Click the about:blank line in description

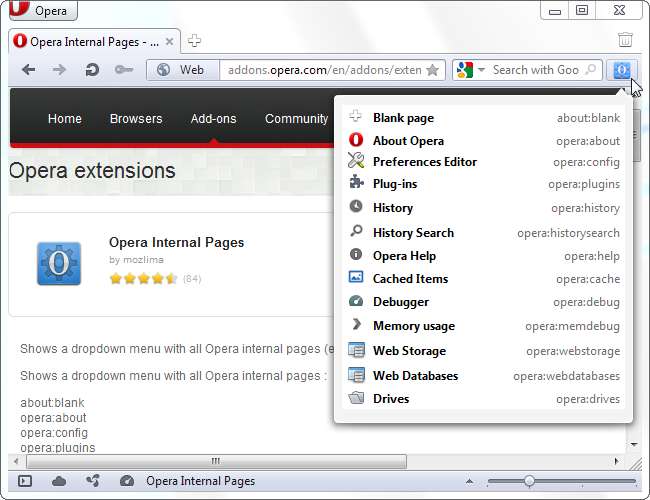point(52,403)
